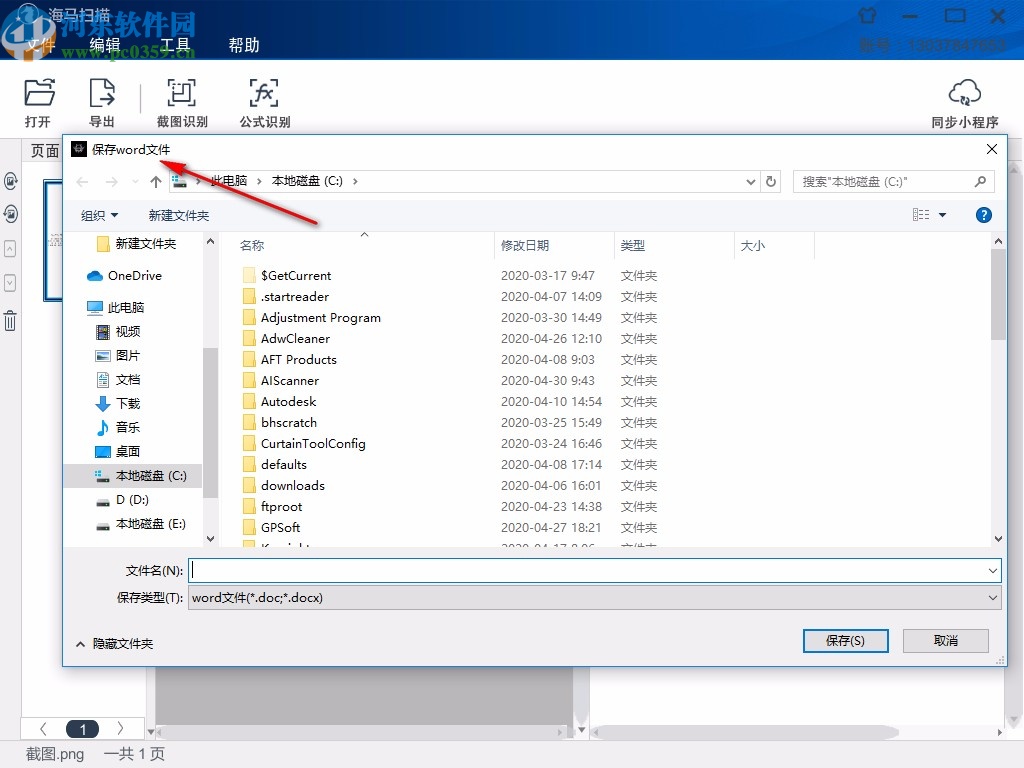This screenshot has width=1024, height=768.
Task: Click 保存(S) button
Action: point(845,641)
